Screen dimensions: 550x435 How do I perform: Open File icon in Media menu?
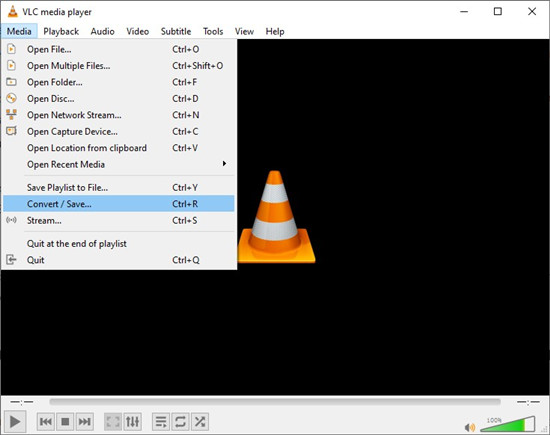point(11,49)
